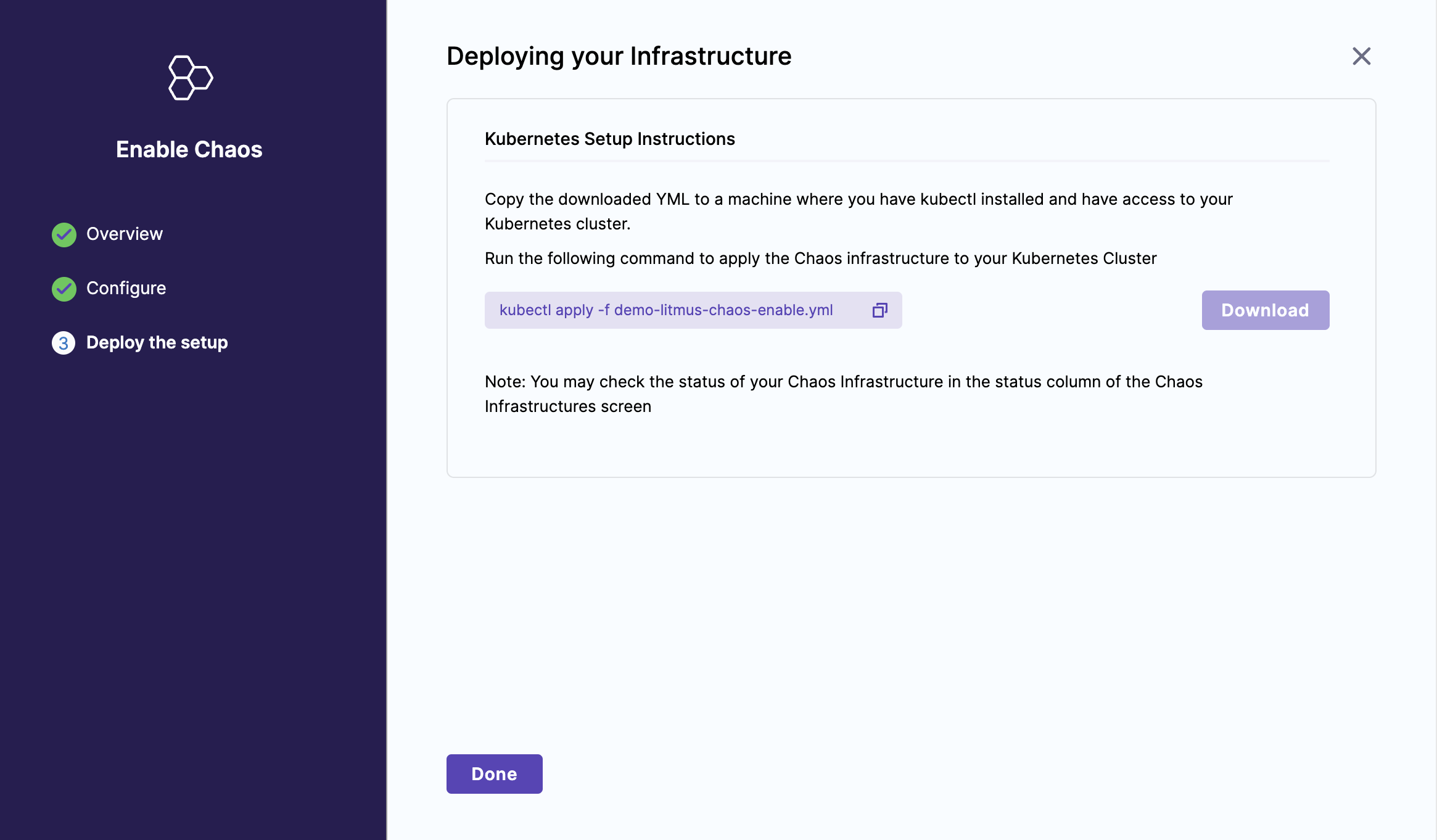Click the Chaos hexagon logo
Image resolution: width=1437 pixels, height=840 pixels.
(x=190, y=78)
